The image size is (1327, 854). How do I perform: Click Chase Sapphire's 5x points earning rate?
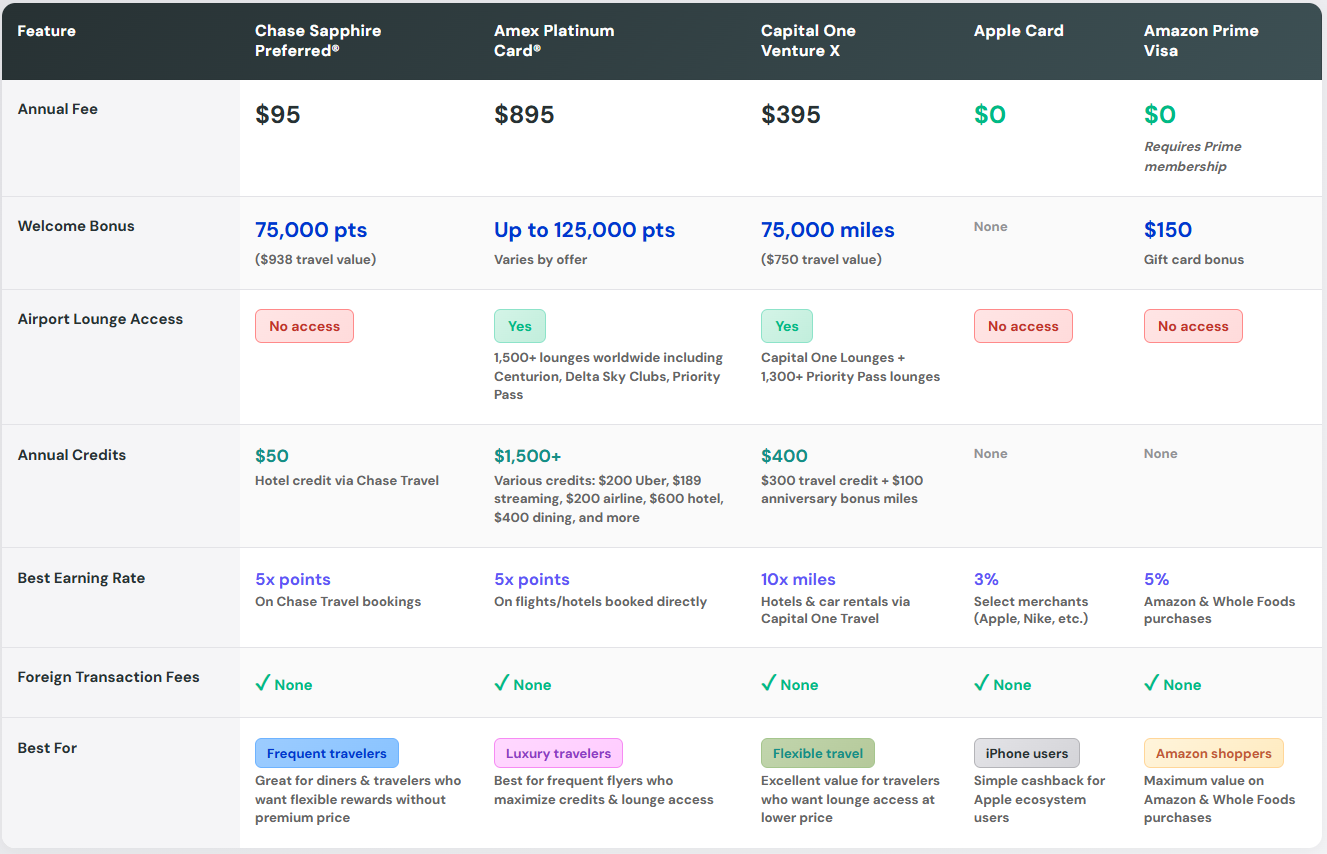(x=293, y=579)
